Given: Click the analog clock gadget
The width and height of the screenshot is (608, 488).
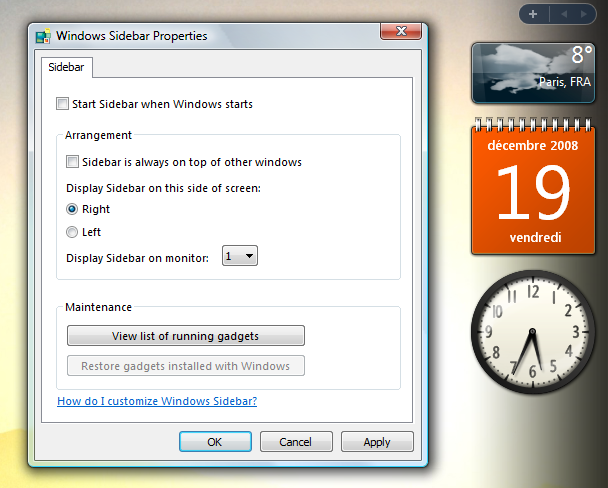Looking at the screenshot, I should (533, 332).
